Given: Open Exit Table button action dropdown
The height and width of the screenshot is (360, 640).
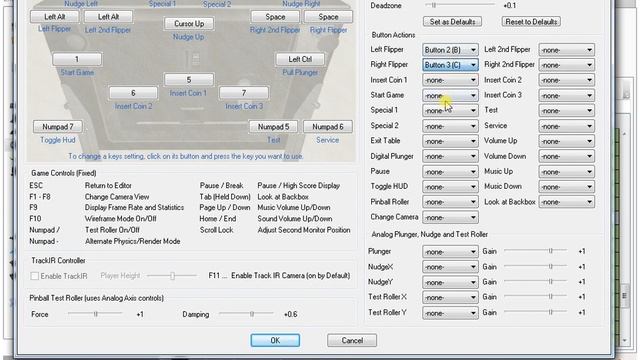Looking at the screenshot, I should click(450, 141).
